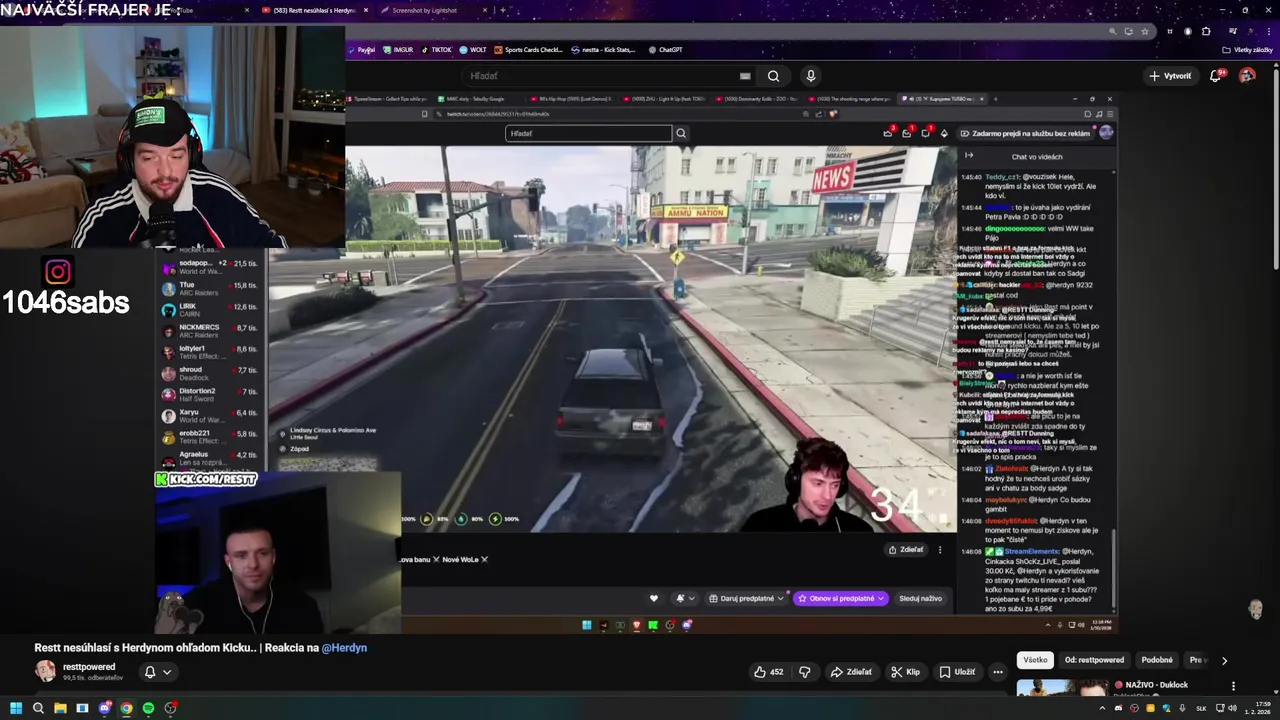The image size is (1280, 720).
Task: Click the YouTube voice search microphone icon
Action: tap(811, 76)
